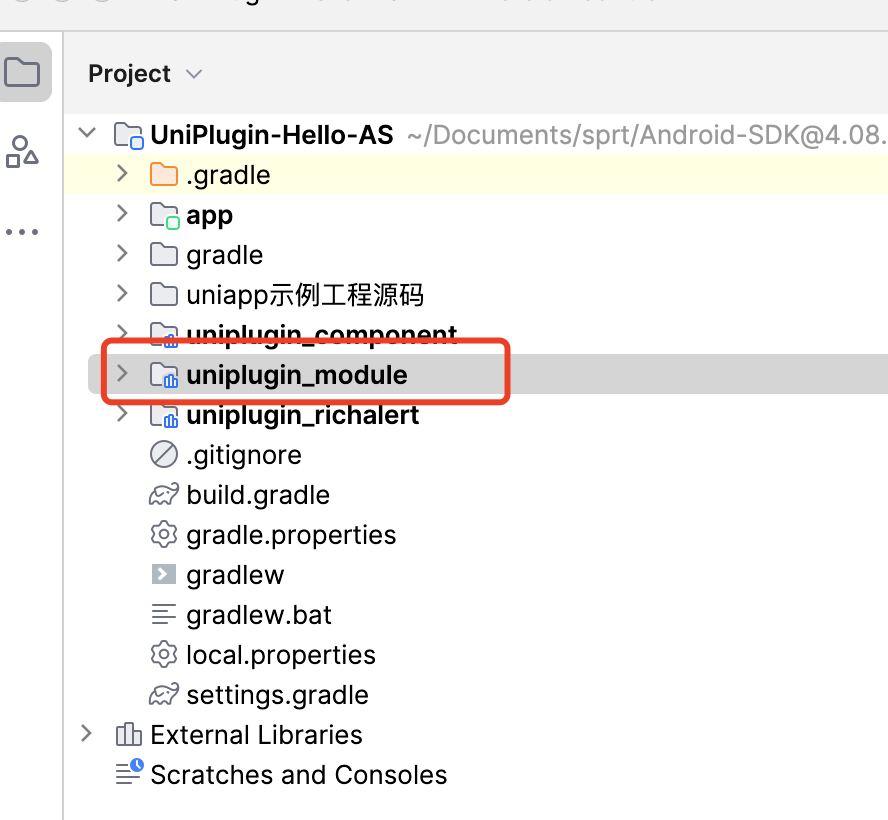Select the settings.gradle file
This screenshot has height=820, width=888.
pos(277,695)
